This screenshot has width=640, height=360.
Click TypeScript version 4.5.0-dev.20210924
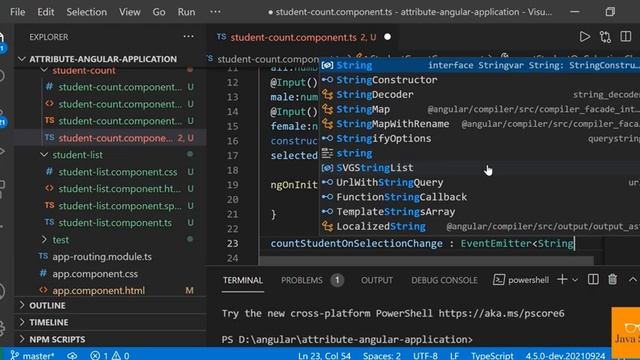point(565,356)
